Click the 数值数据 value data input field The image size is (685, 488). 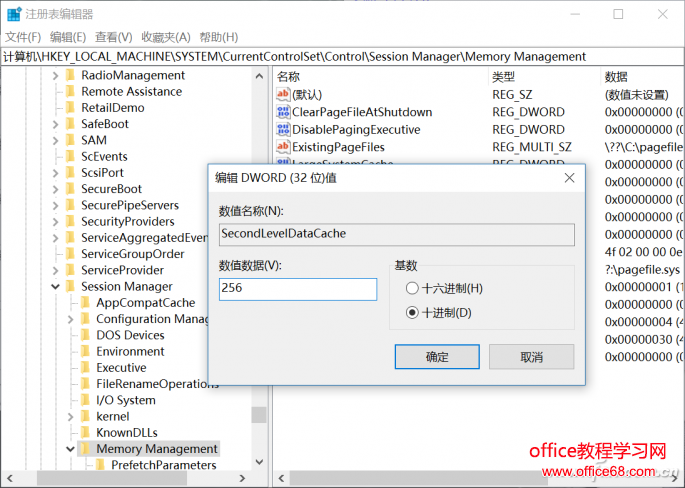(x=298, y=289)
